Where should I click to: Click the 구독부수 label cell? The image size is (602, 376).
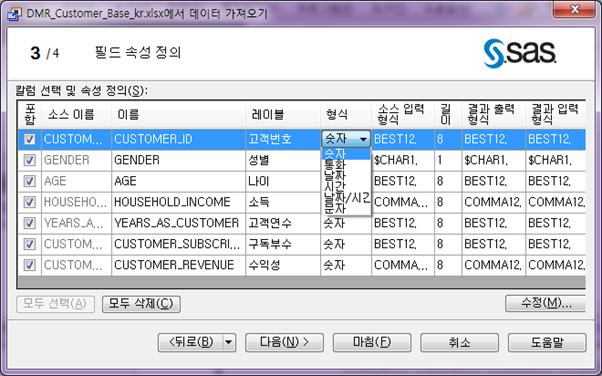[283, 244]
